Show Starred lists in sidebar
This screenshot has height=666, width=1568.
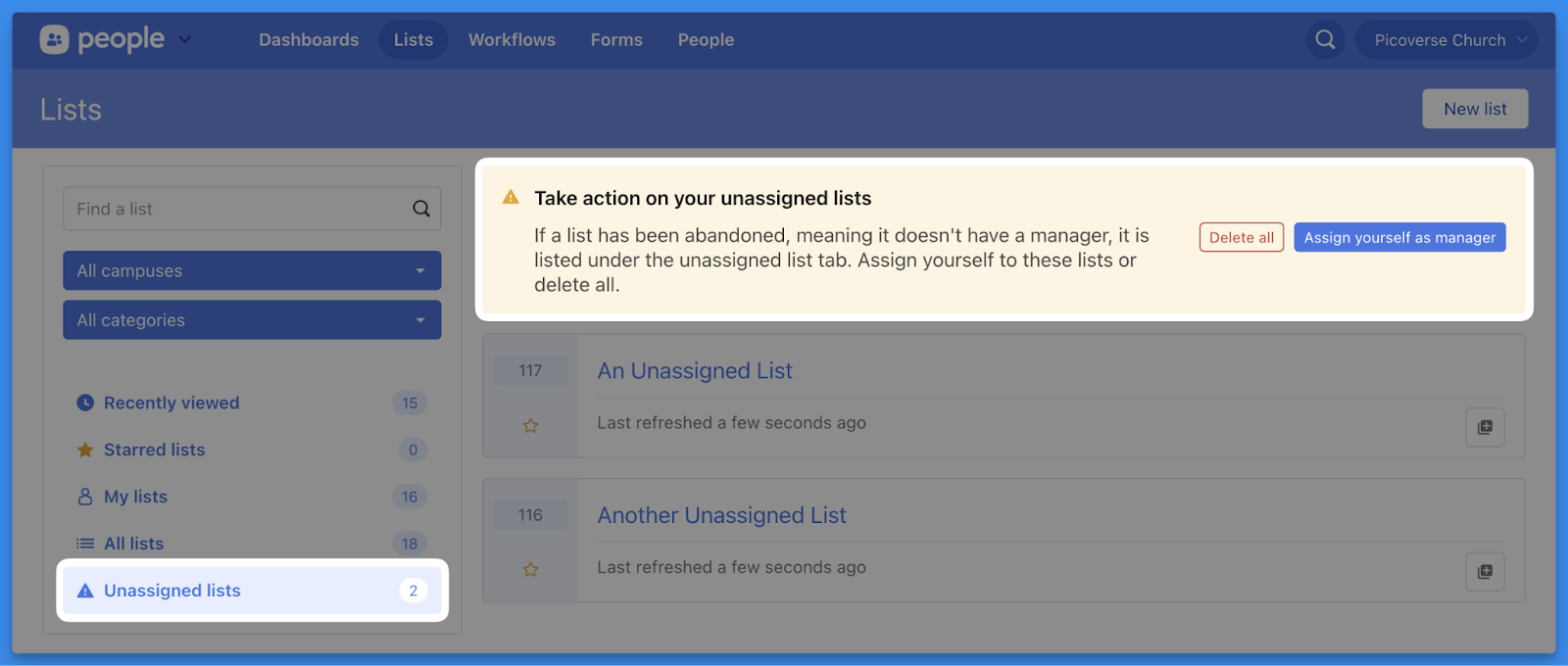[154, 450]
